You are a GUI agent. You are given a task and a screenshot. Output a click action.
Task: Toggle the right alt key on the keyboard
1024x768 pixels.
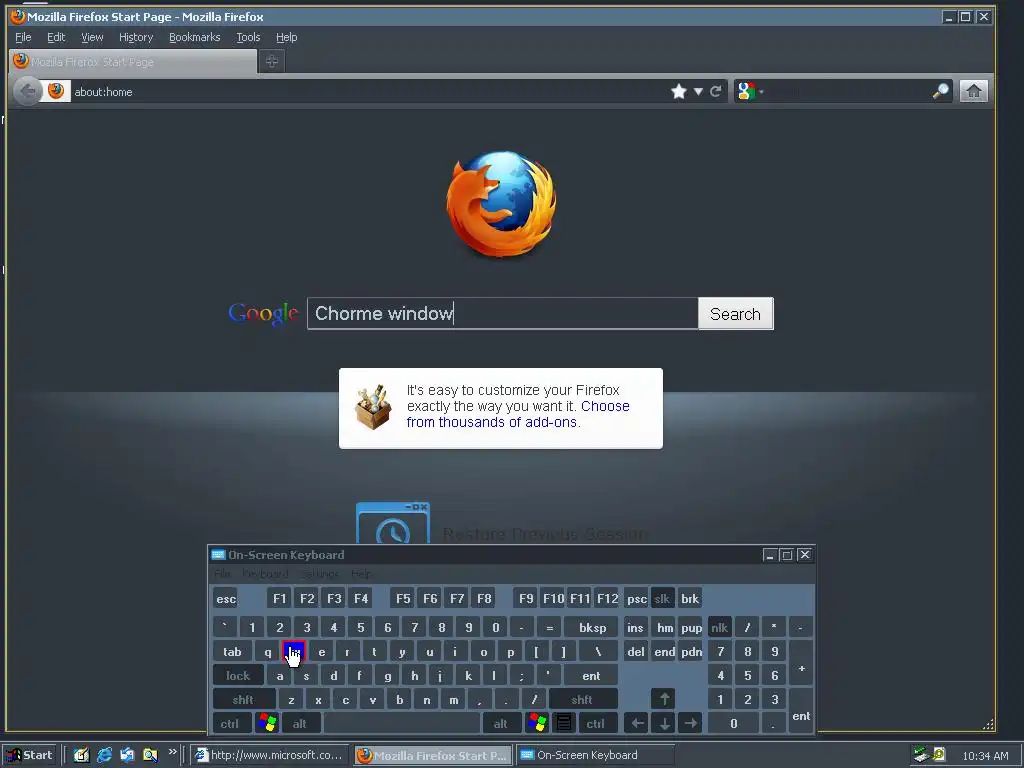pos(501,724)
